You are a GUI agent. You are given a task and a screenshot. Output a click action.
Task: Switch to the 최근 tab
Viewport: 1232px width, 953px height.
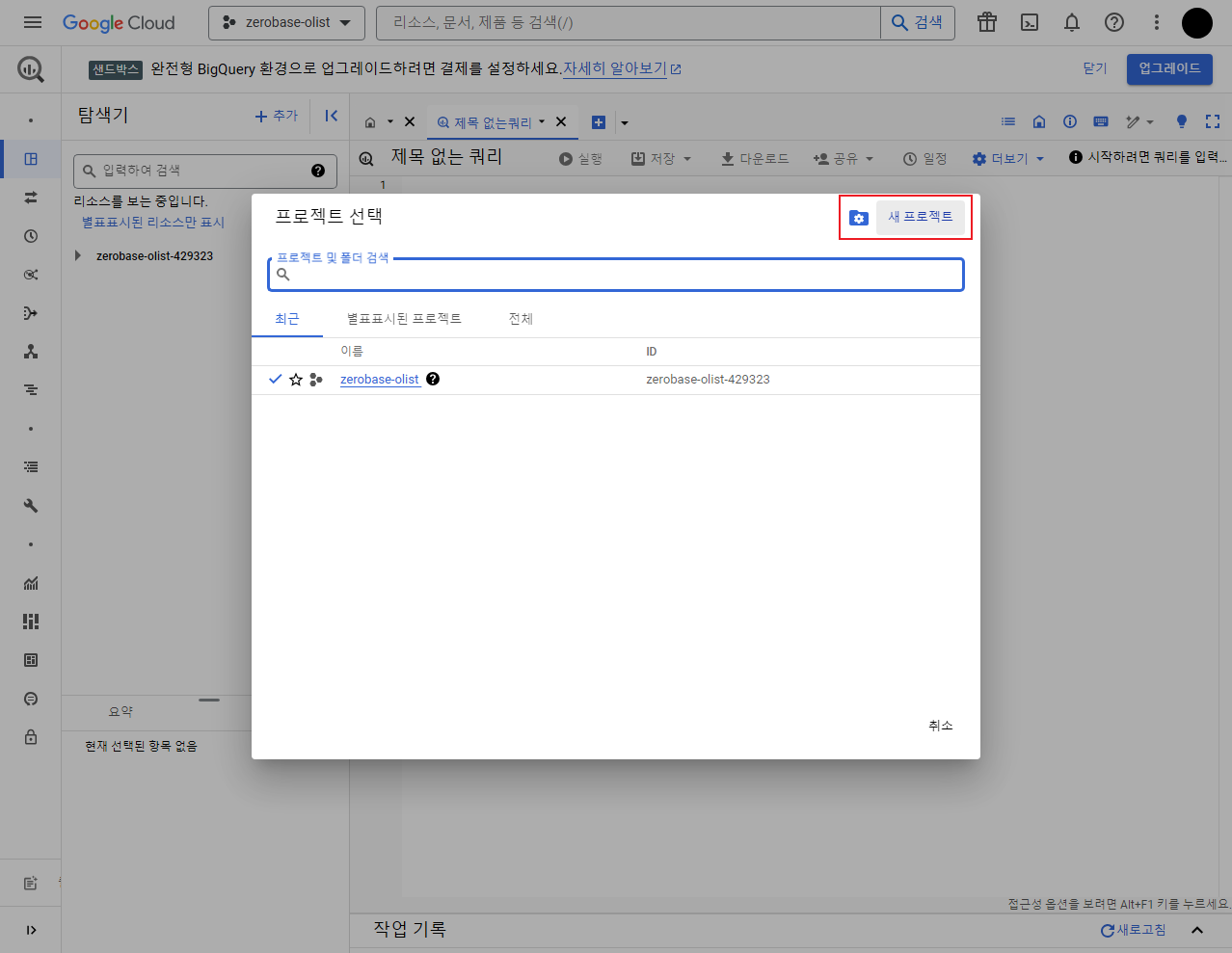(x=287, y=319)
